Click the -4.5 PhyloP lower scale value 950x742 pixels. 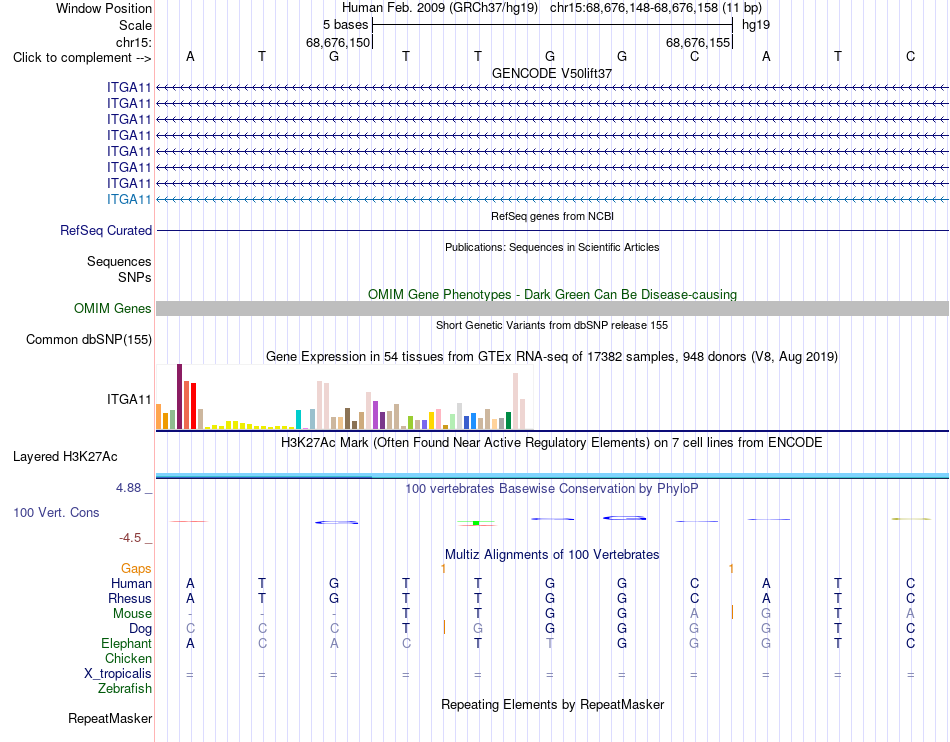(130, 538)
